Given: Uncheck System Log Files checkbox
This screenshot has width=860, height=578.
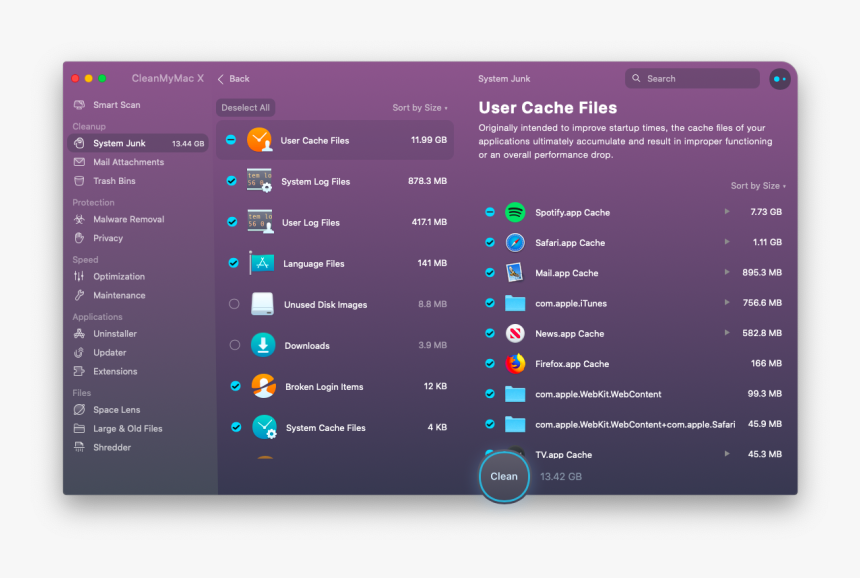Looking at the screenshot, I should click(231, 180).
